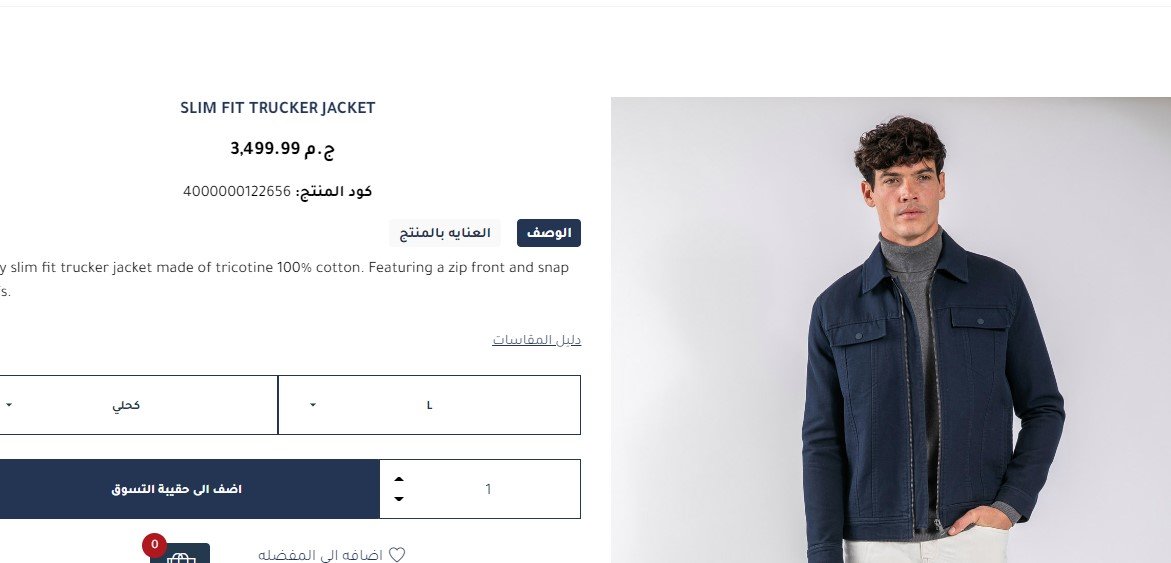Open the color selector showing كحلي

click(x=138, y=405)
